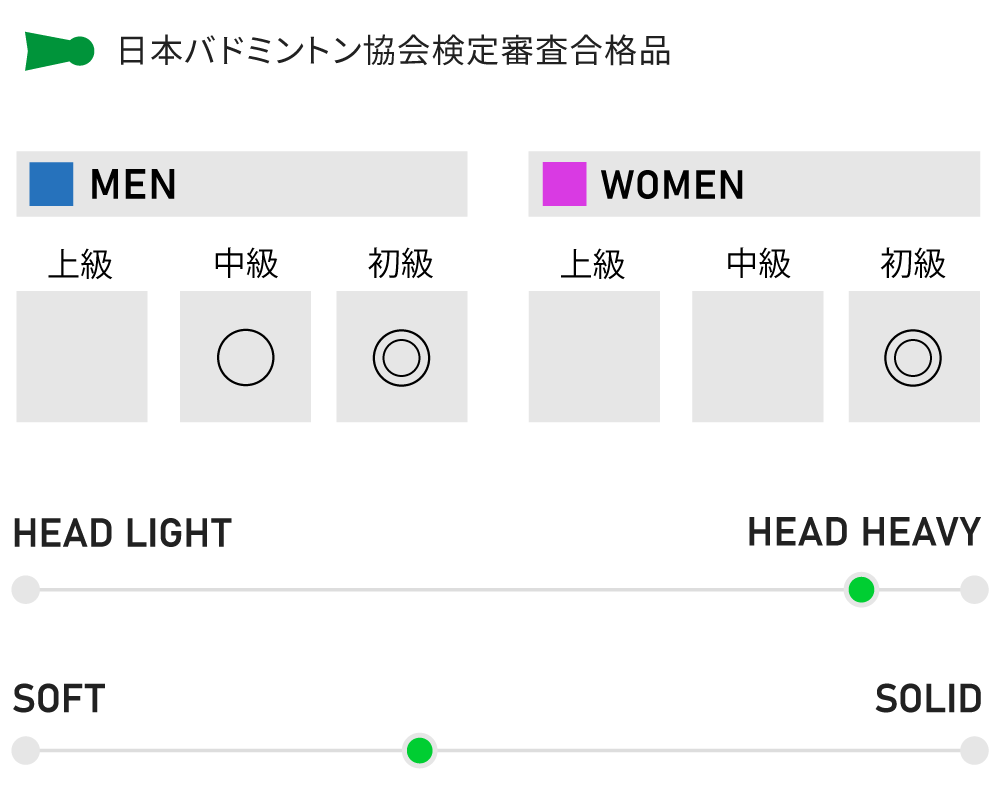1000x801 pixels.
Task: Click the magenta WOMEN color square
Action: 564,184
